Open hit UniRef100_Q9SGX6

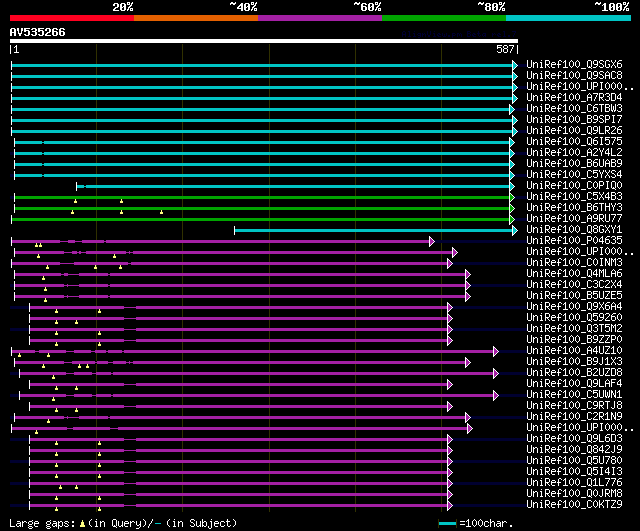pyautogui.click(x=574, y=64)
